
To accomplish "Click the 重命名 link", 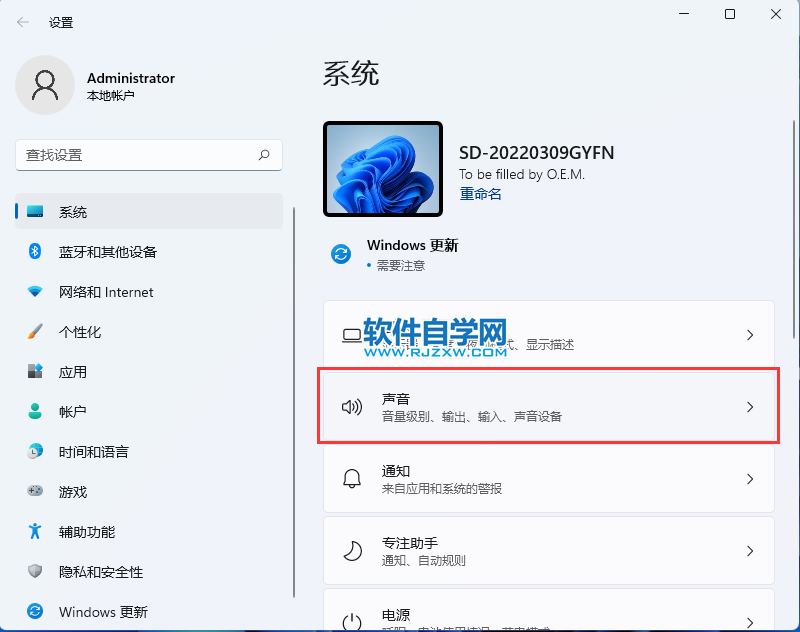I will 480,194.
